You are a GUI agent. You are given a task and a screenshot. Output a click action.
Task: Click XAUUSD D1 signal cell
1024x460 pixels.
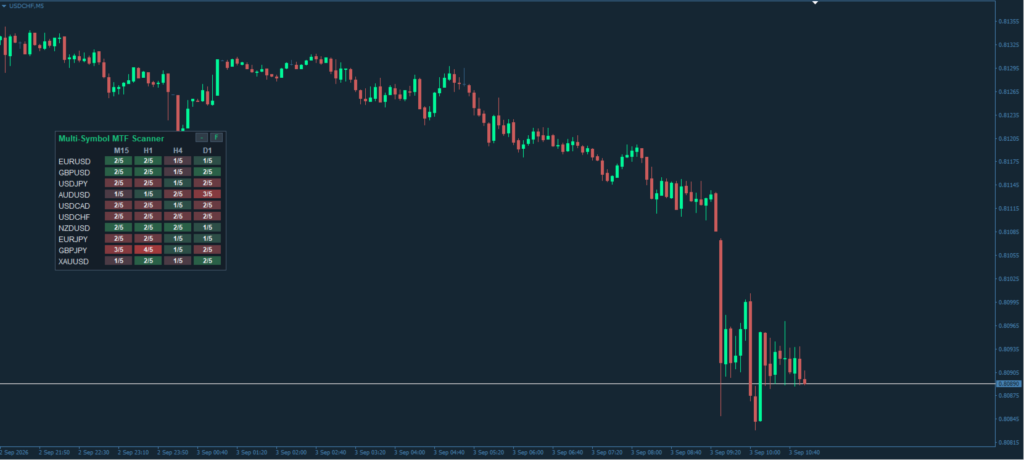(207, 261)
